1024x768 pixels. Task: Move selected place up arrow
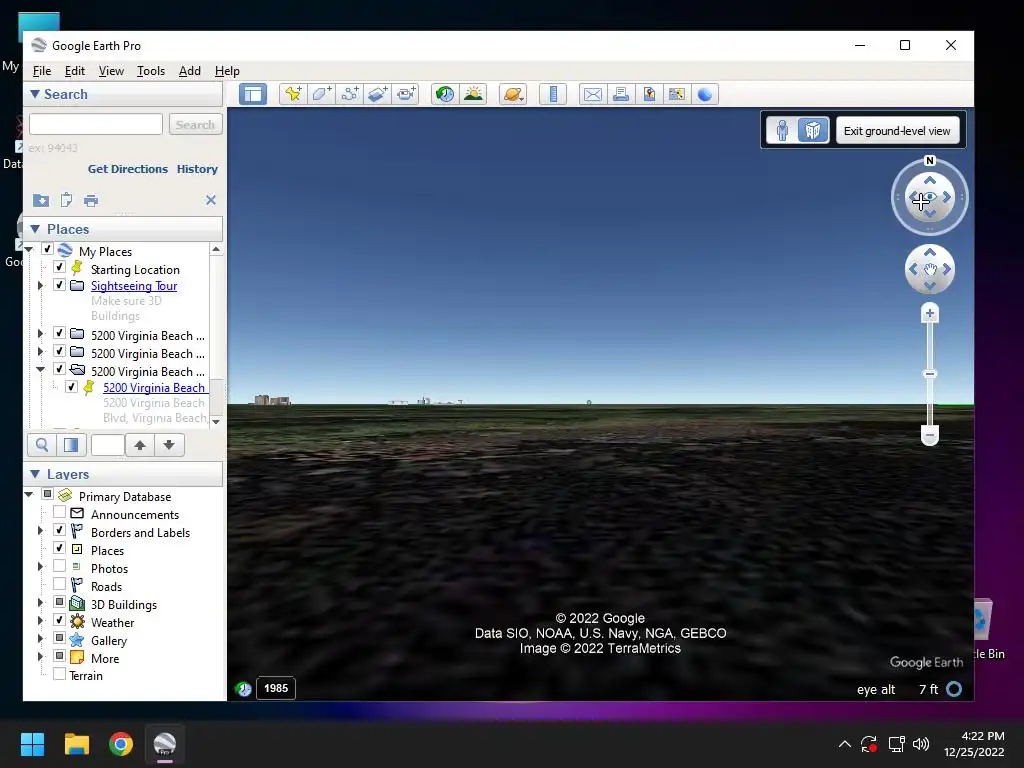pos(140,445)
